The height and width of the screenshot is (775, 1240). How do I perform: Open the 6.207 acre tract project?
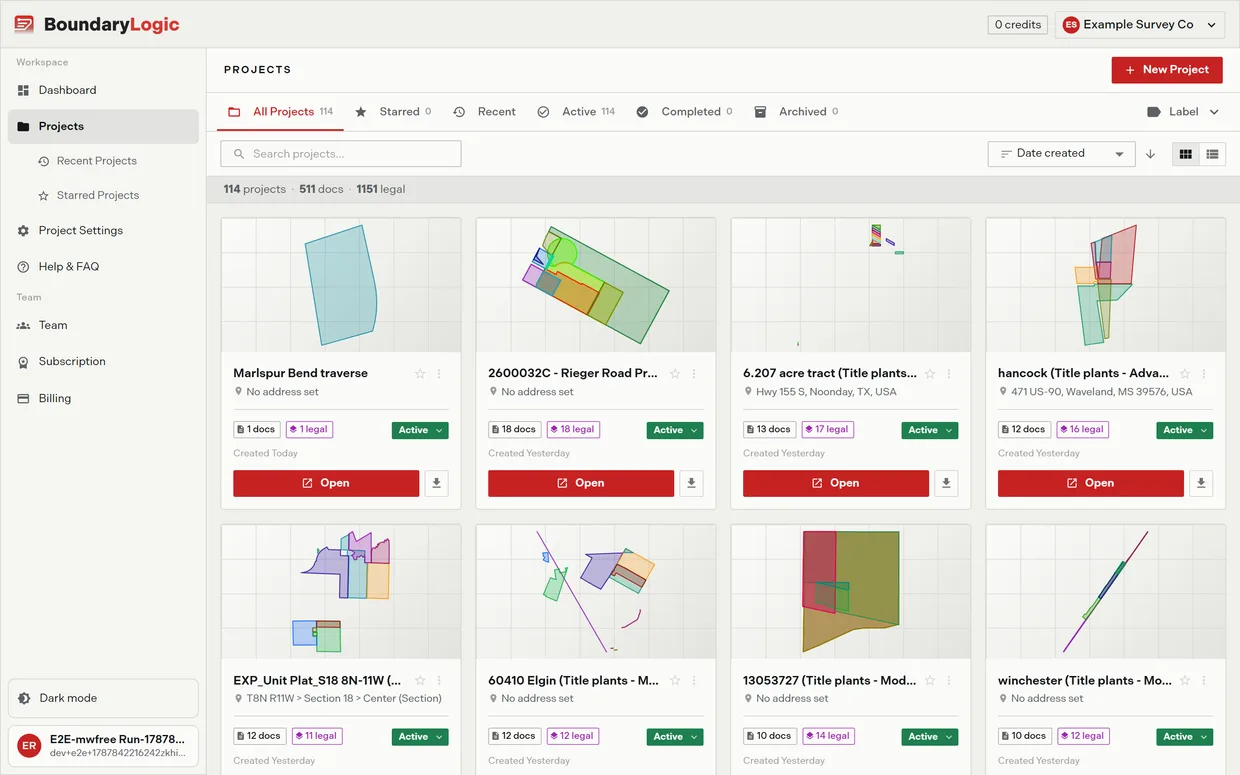click(836, 483)
